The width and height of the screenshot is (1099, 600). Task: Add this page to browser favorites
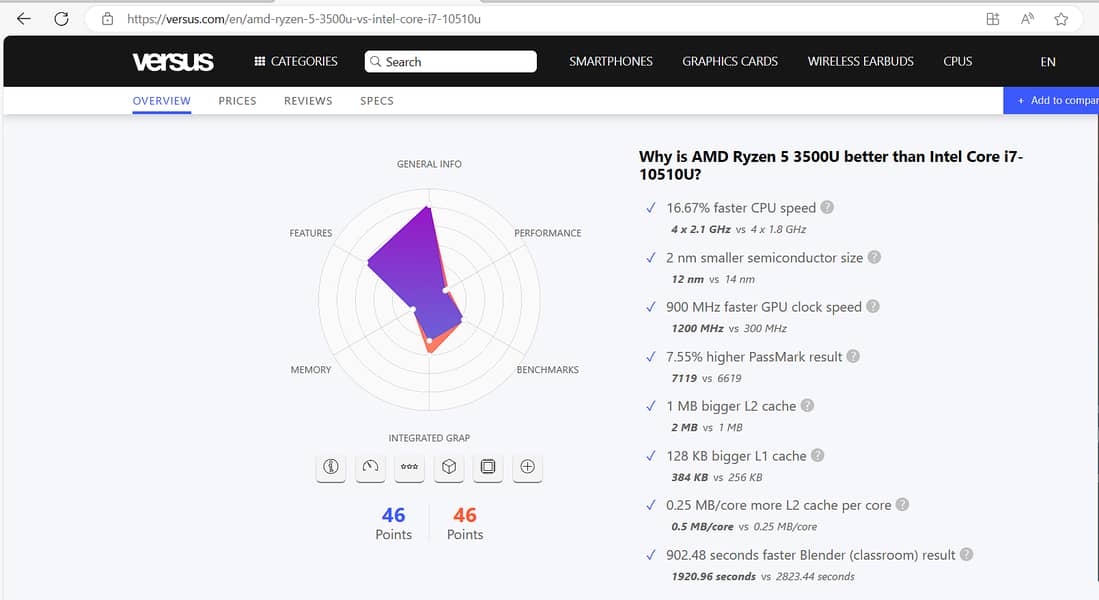tap(1061, 19)
